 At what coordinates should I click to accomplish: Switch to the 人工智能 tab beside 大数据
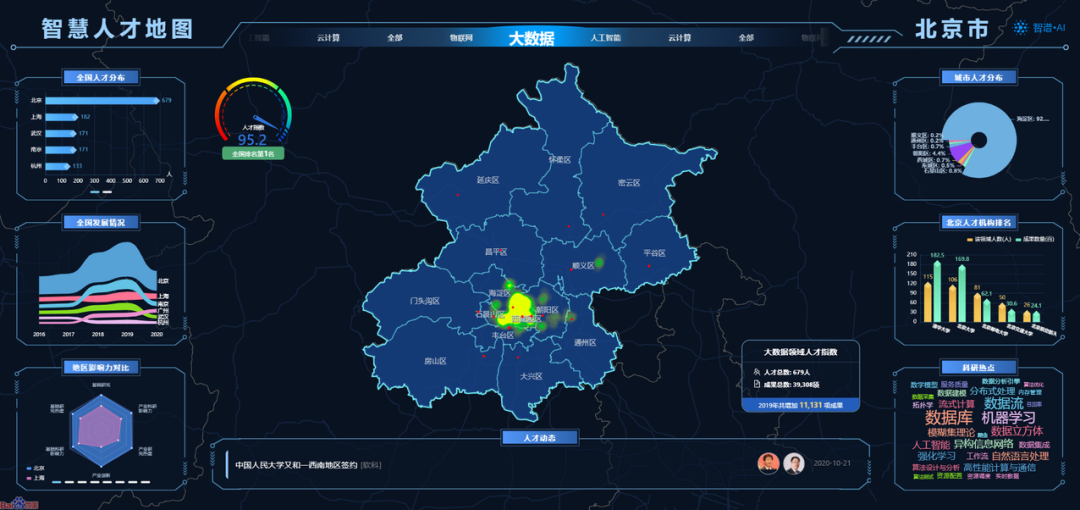coord(605,38)
